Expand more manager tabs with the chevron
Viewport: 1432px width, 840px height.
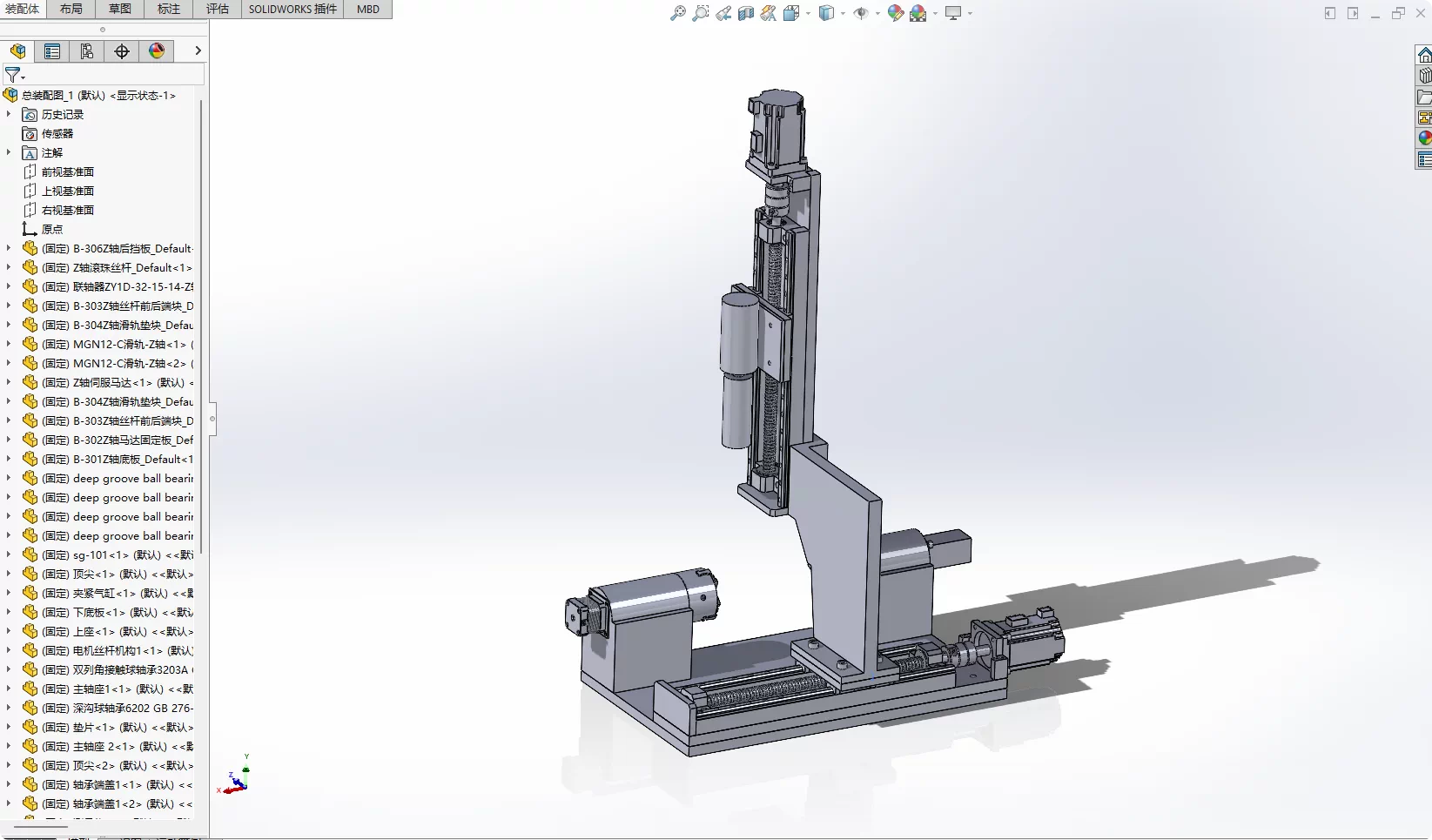tap(198, 51)
